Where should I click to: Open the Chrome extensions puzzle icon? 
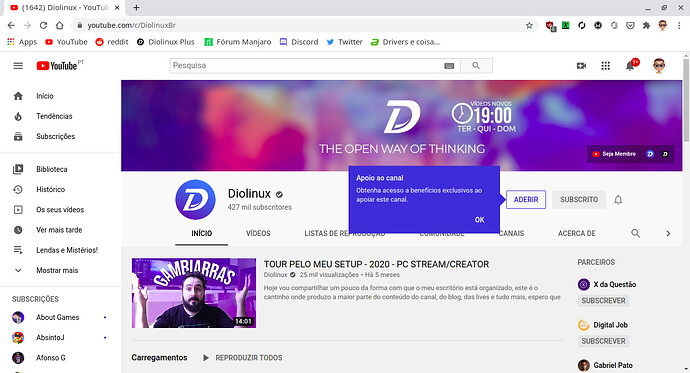tap(646, 26)
